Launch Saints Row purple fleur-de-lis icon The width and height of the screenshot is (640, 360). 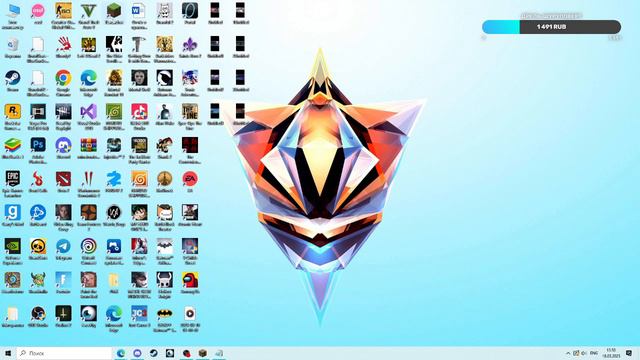(x=190, y=44)
